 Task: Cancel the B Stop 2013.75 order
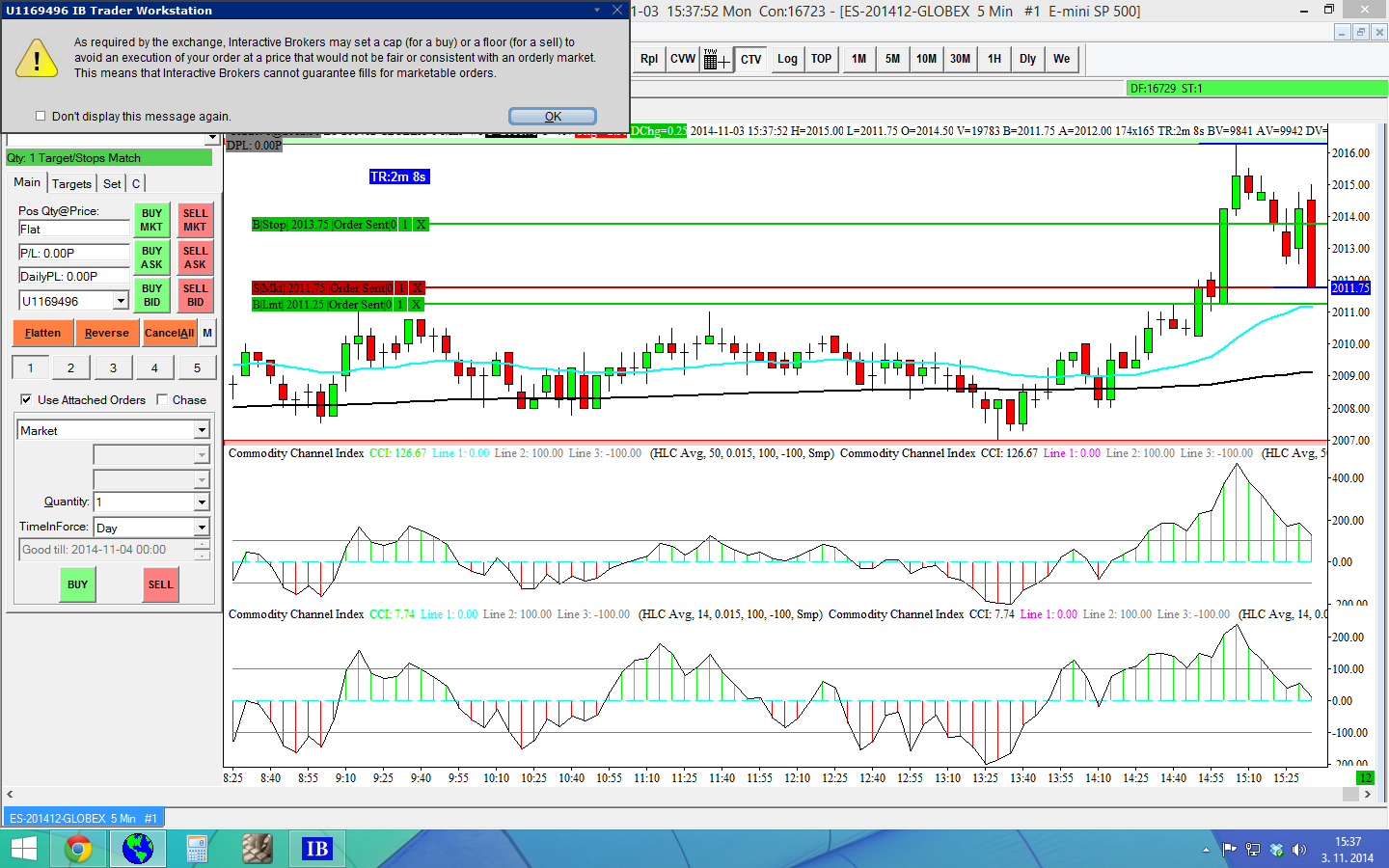point(421,225)
